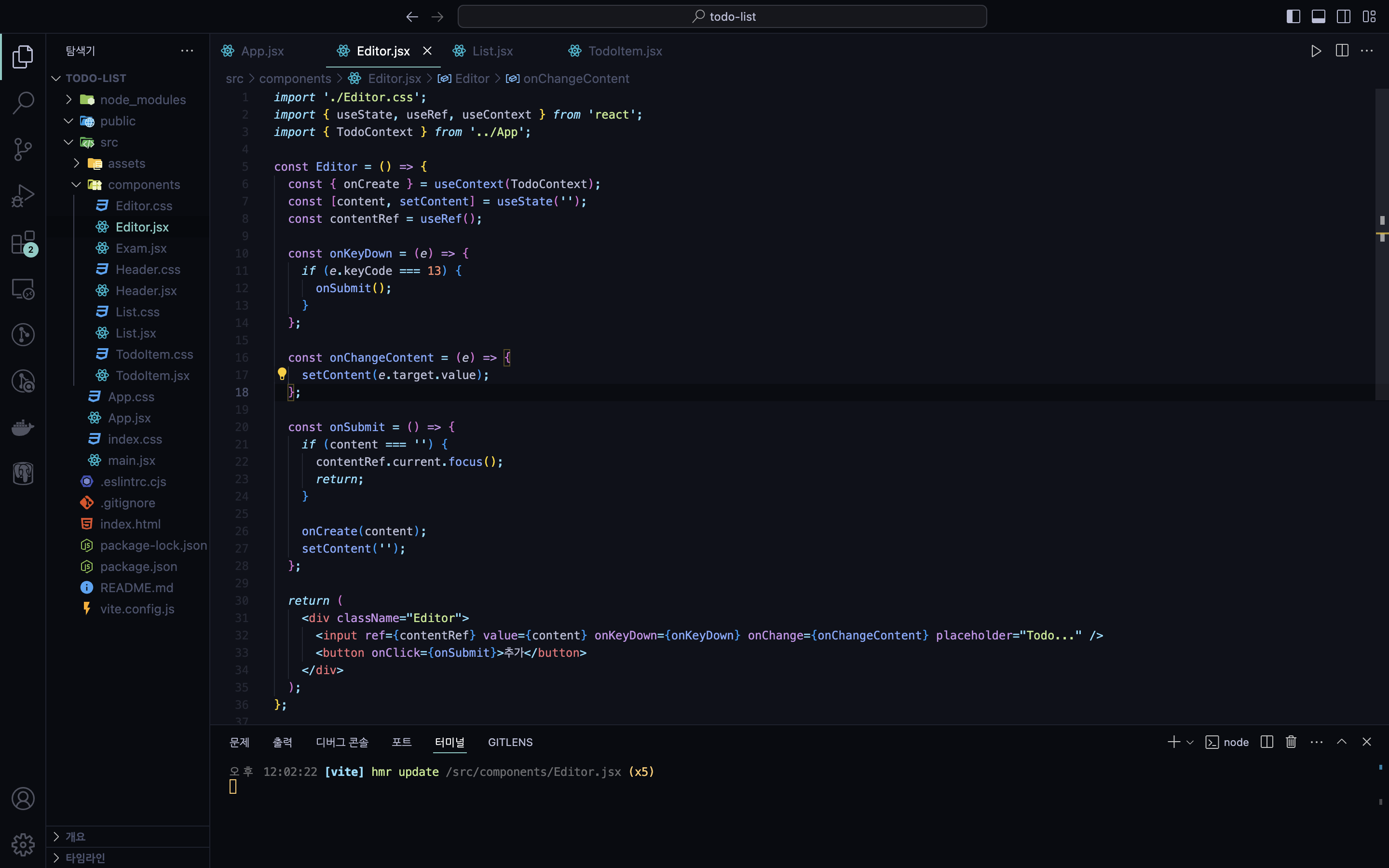Open the Search view in activity bar
The width and height of the screenshot is (1389, 868).
(x=23, y=103)
